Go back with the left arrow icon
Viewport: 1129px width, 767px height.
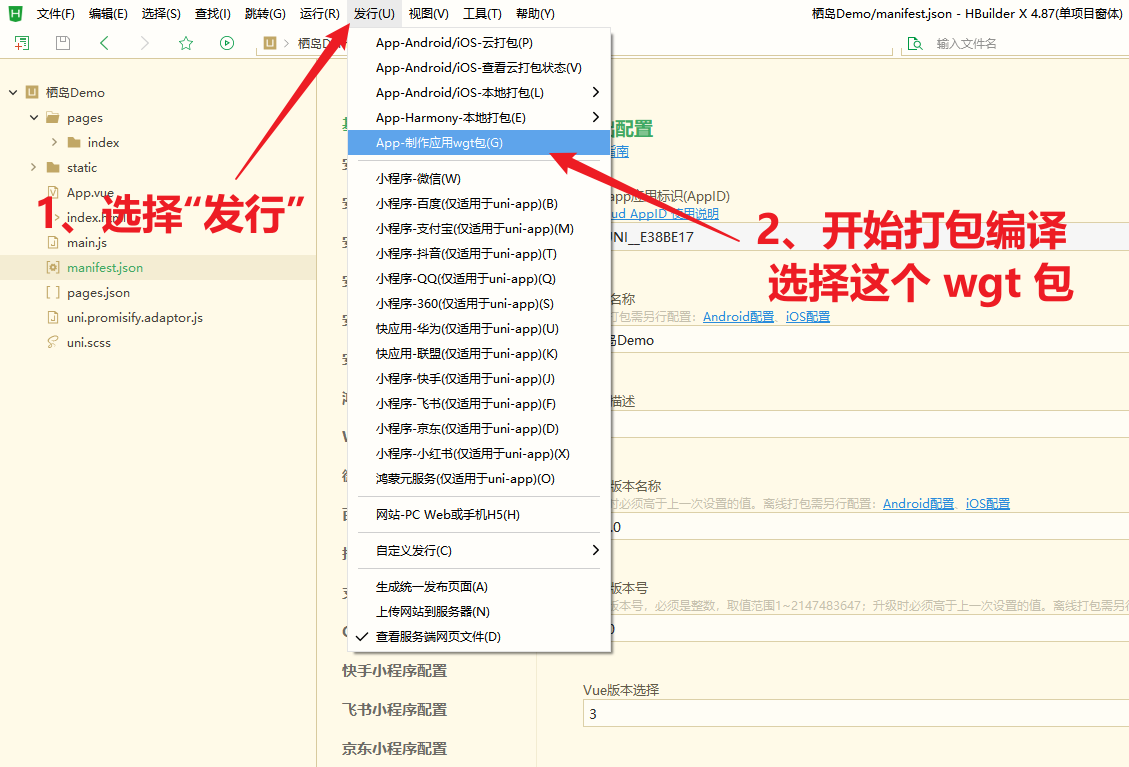[104, 43]
